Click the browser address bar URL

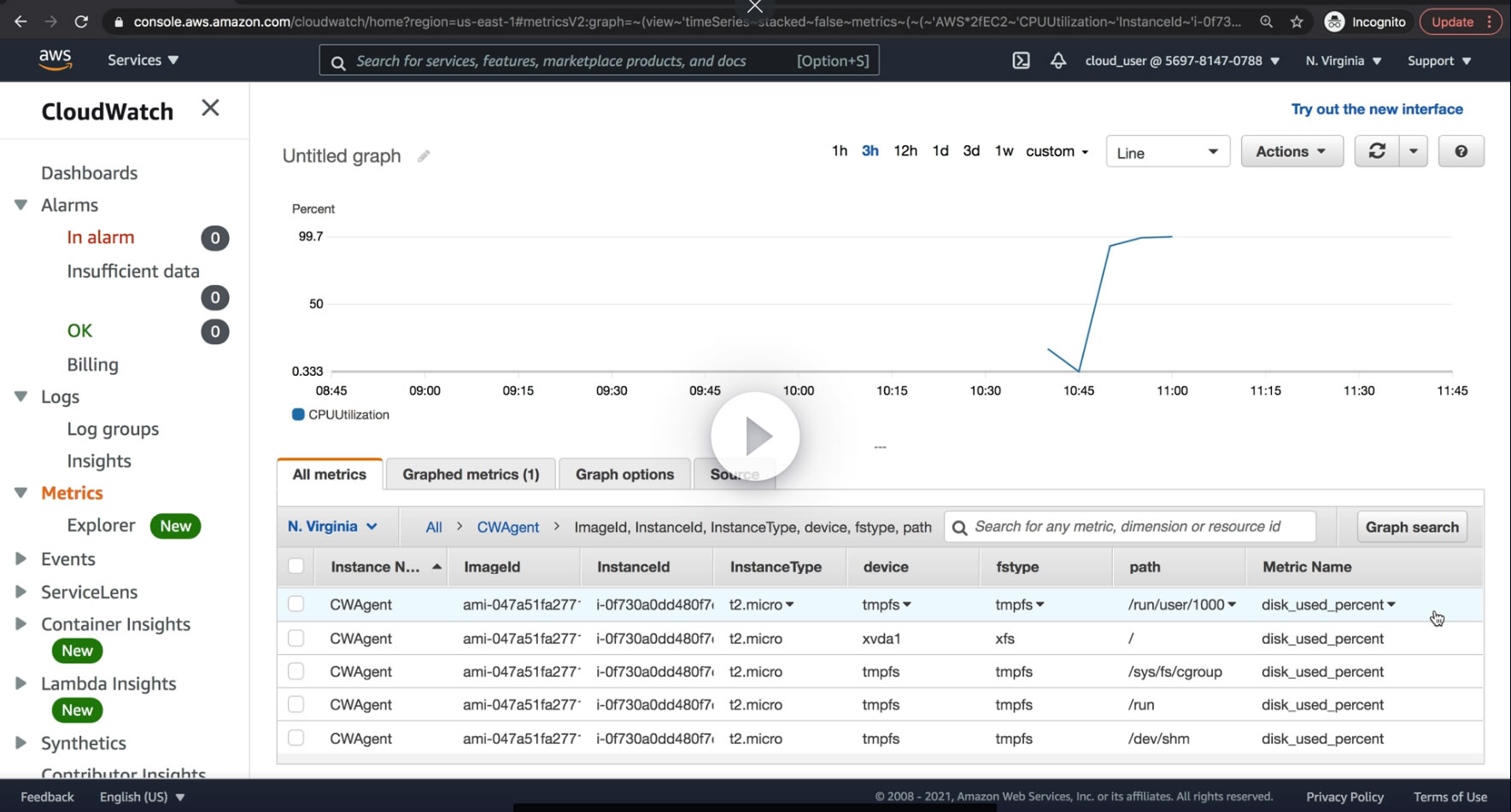(x=687, y=22)
